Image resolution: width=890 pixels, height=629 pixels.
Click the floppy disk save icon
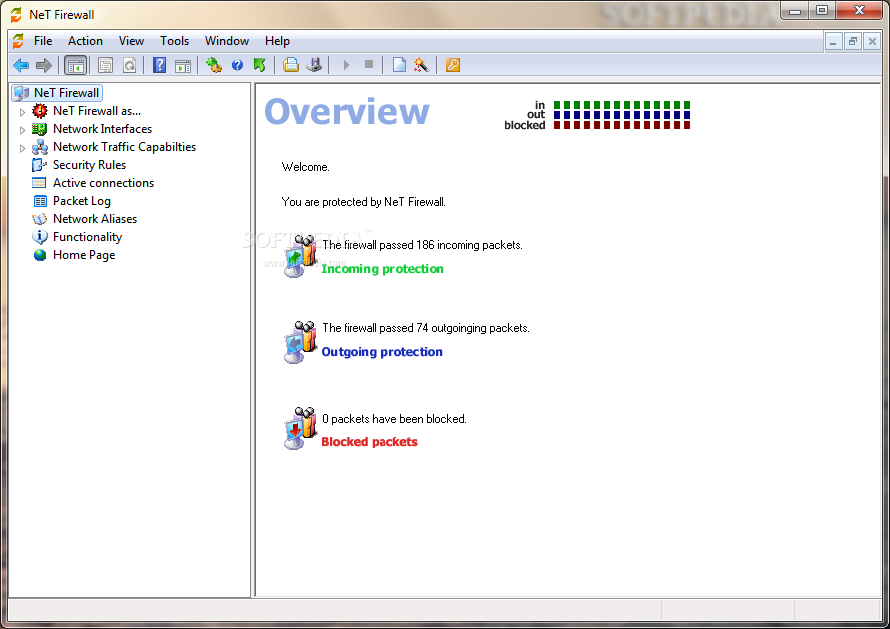pyautogui.click(x=314, y=65)
